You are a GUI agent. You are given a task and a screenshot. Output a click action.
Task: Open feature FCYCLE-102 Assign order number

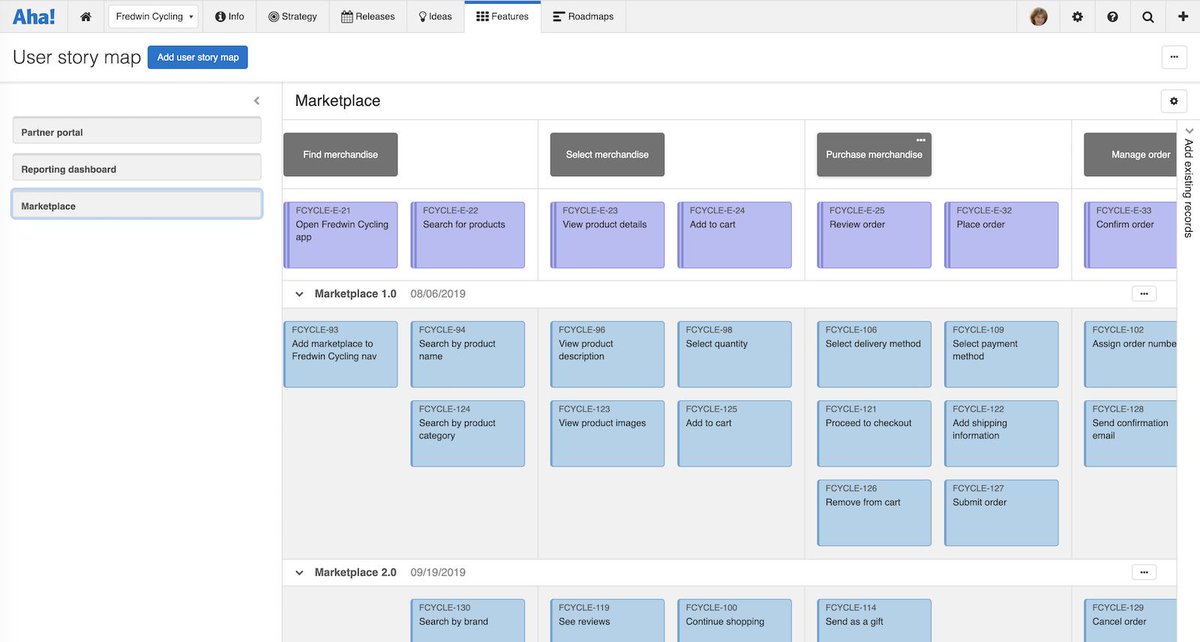pyautogui.click(x=1131, y=354)
